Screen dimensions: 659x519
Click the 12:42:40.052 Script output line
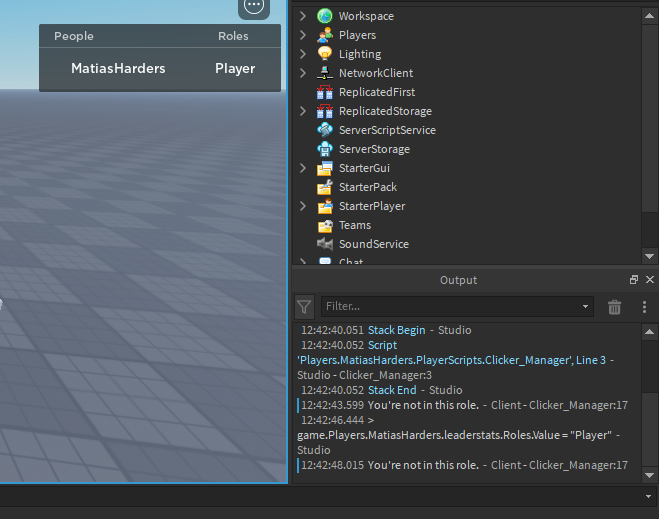point(349,345)
